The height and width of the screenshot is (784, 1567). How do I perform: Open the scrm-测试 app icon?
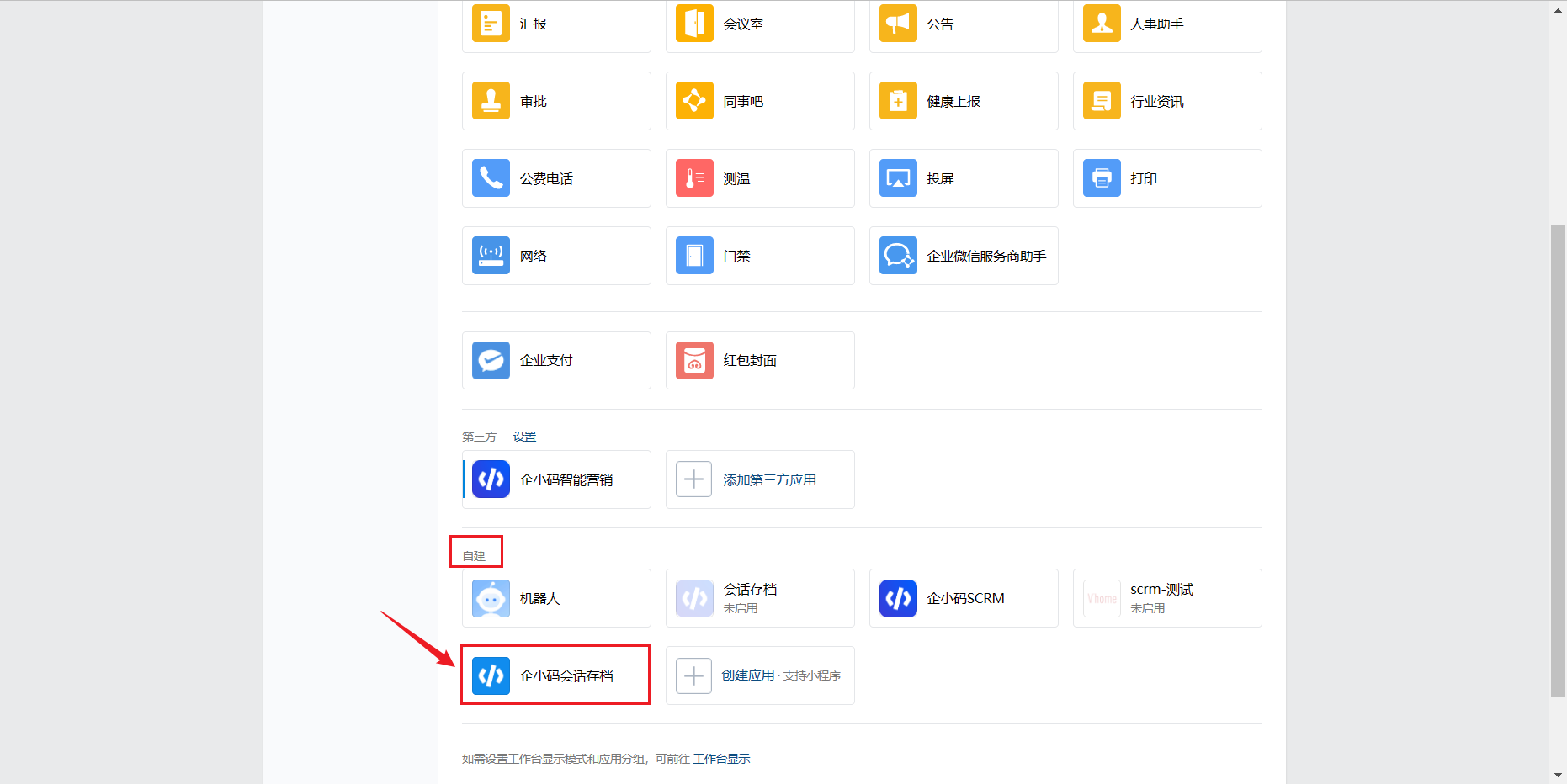coord(1102,598)
